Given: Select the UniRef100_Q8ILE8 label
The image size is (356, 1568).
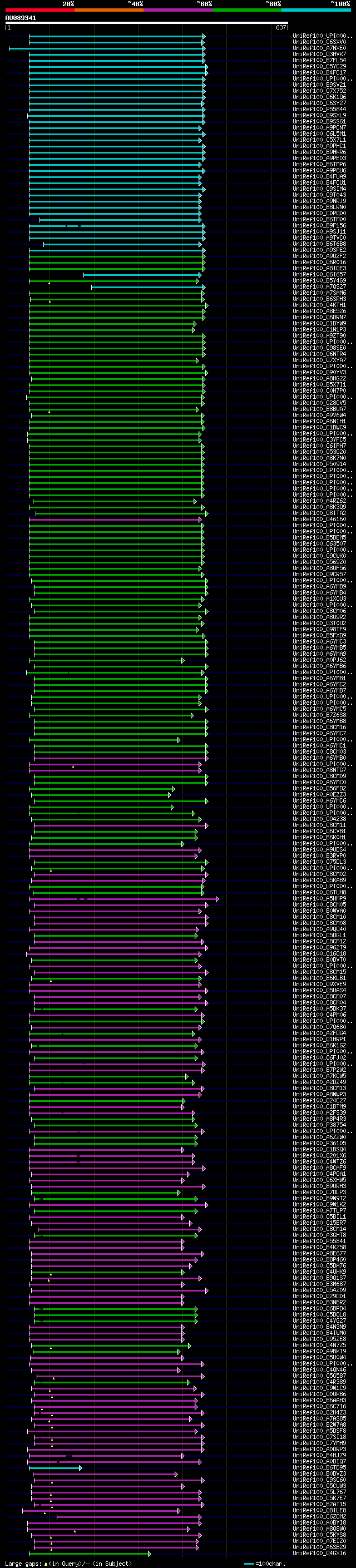Looking at the screenshot, I should point(319,1511).
